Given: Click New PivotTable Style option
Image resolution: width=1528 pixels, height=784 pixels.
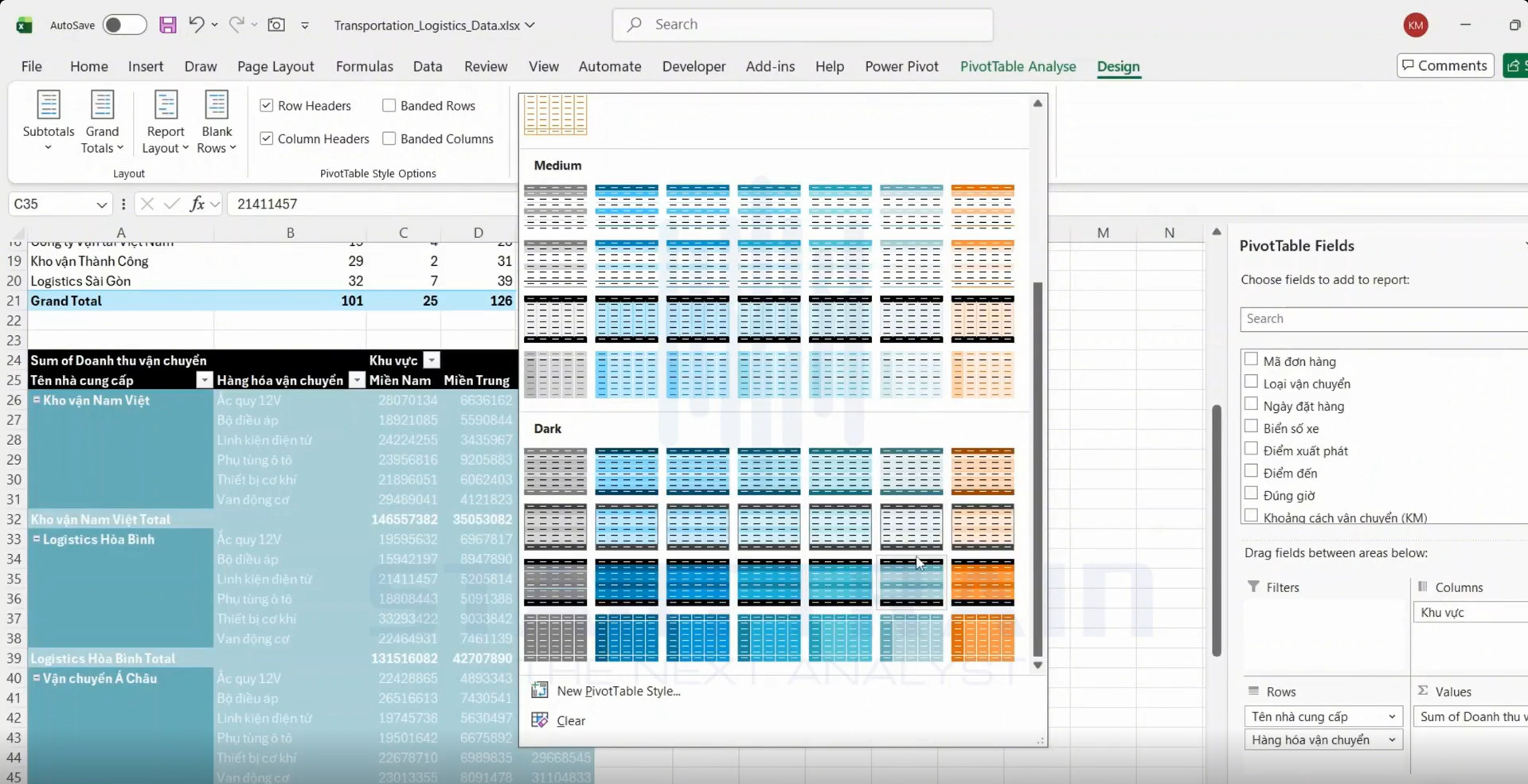Looking at the screenshot, I should click(619, 690).
